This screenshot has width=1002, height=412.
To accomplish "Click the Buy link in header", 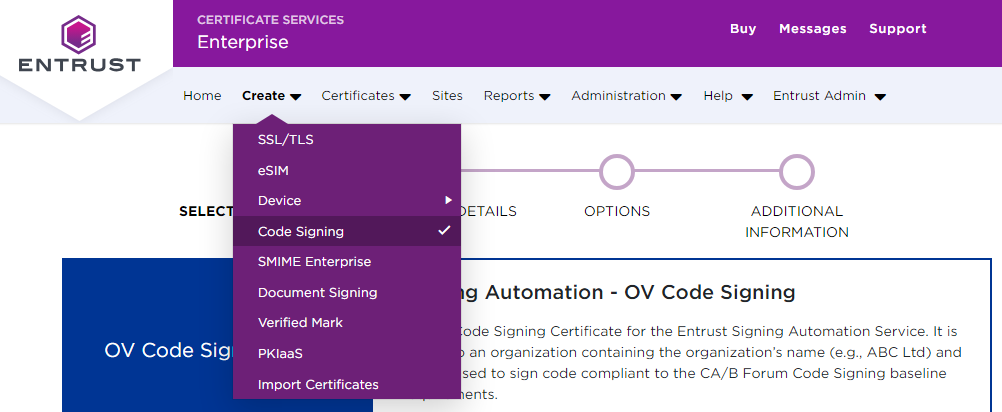I will point(743,29).
